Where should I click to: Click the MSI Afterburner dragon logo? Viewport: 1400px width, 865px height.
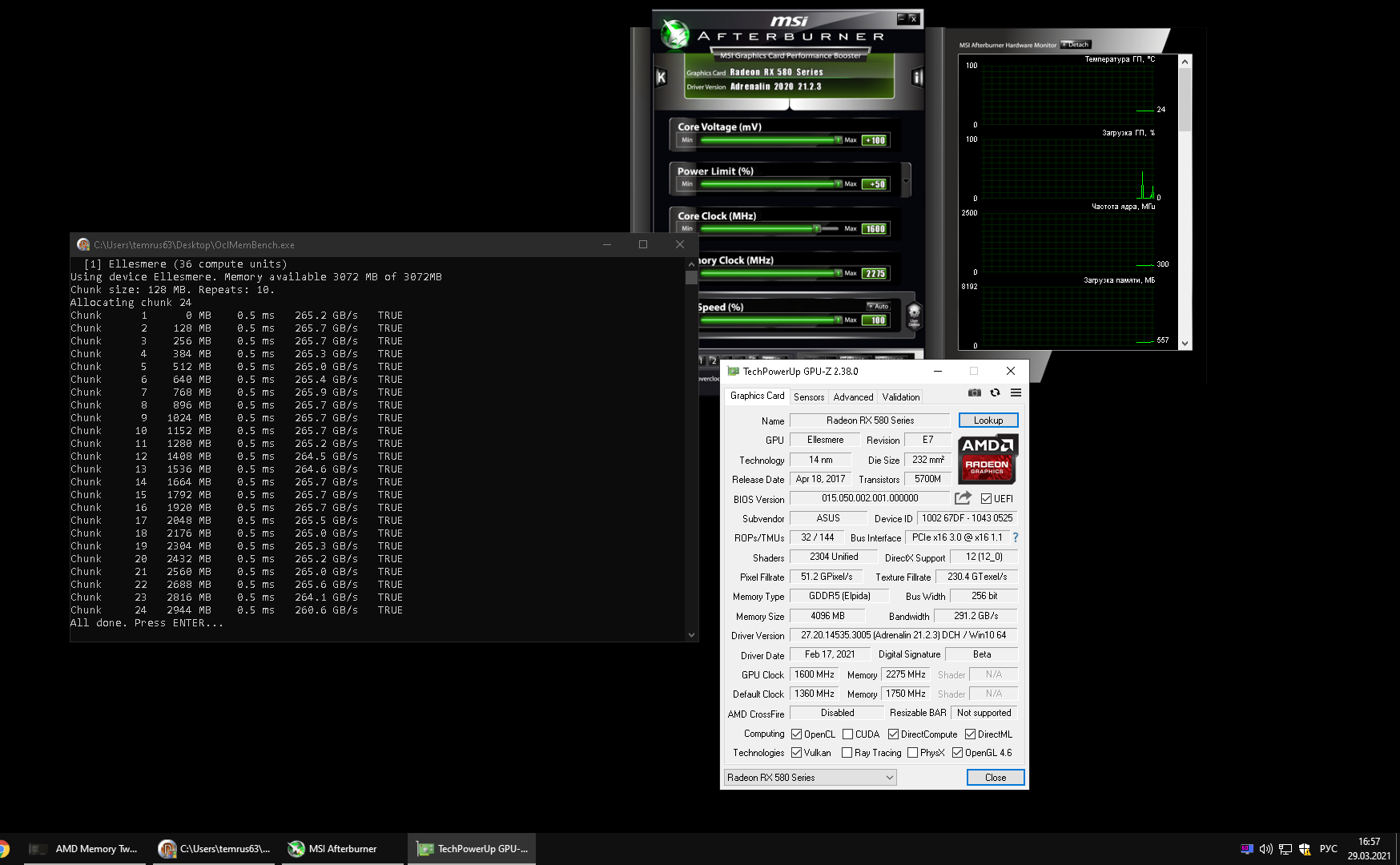tap(674, 34)
